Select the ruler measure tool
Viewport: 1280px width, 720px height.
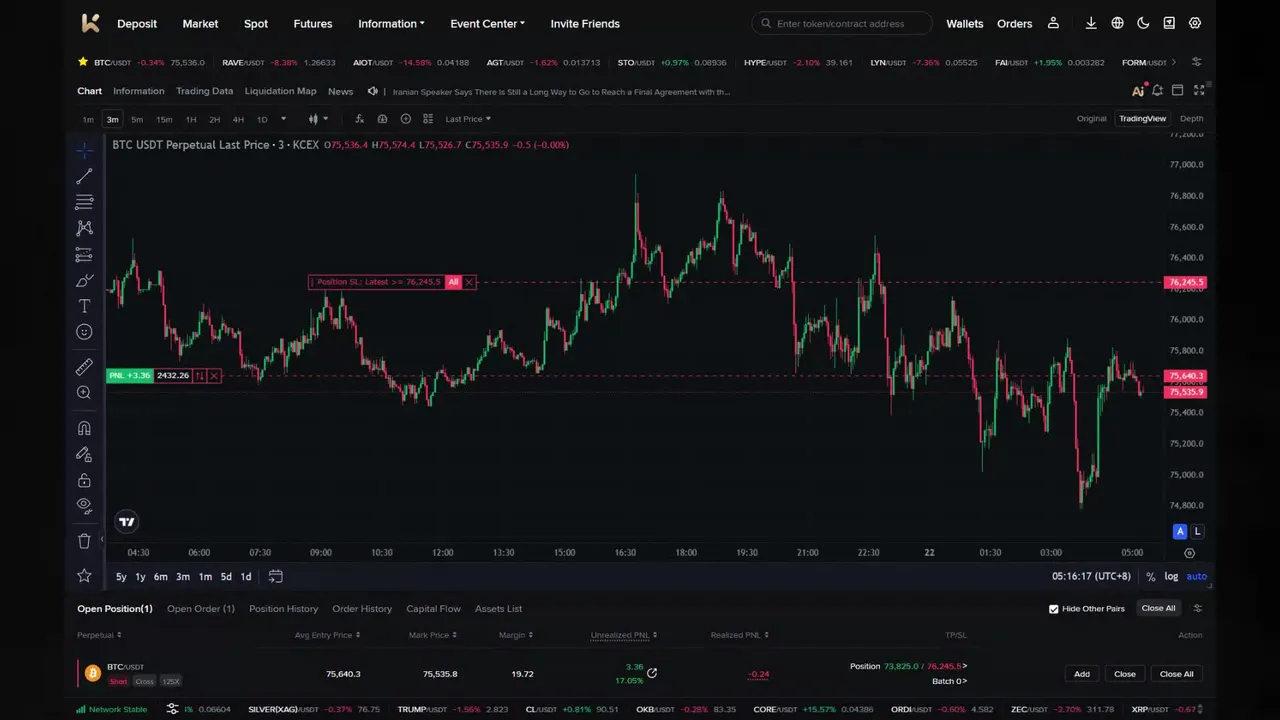click(85, 367)
